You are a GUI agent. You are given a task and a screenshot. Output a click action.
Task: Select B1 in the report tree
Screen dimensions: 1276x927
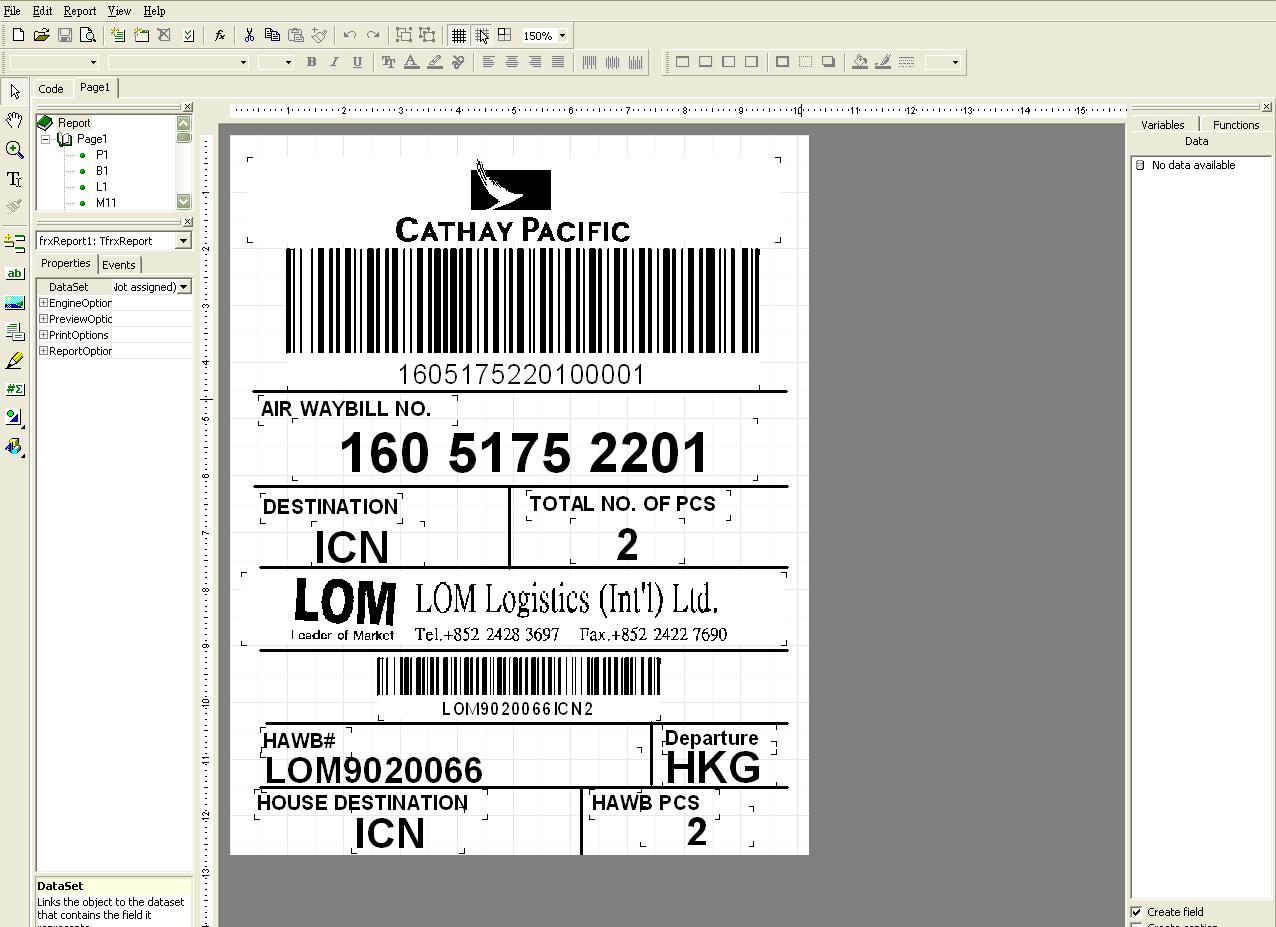(x=102, y=171)
